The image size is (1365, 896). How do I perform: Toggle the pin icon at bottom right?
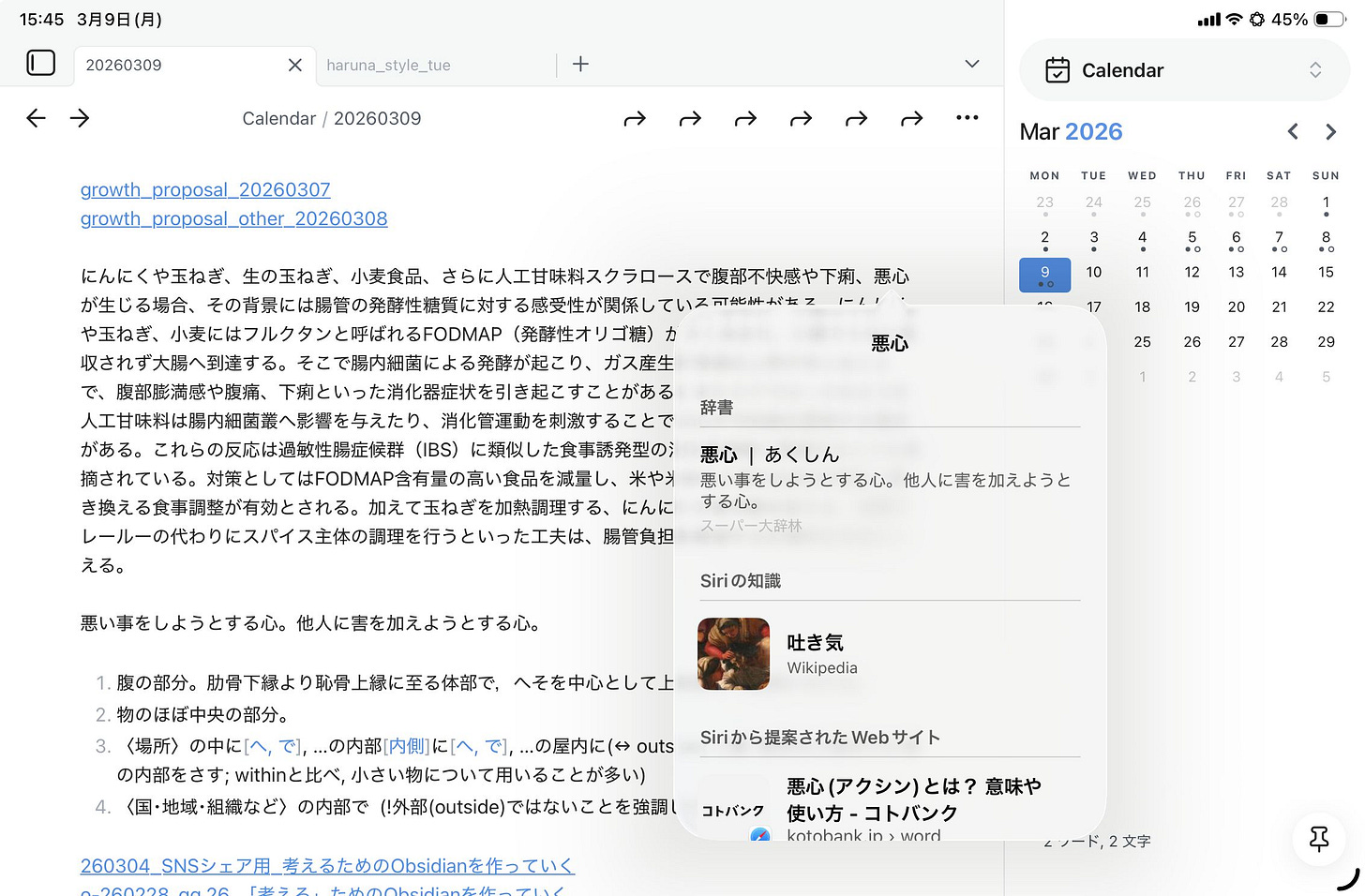click(1318, 840)
